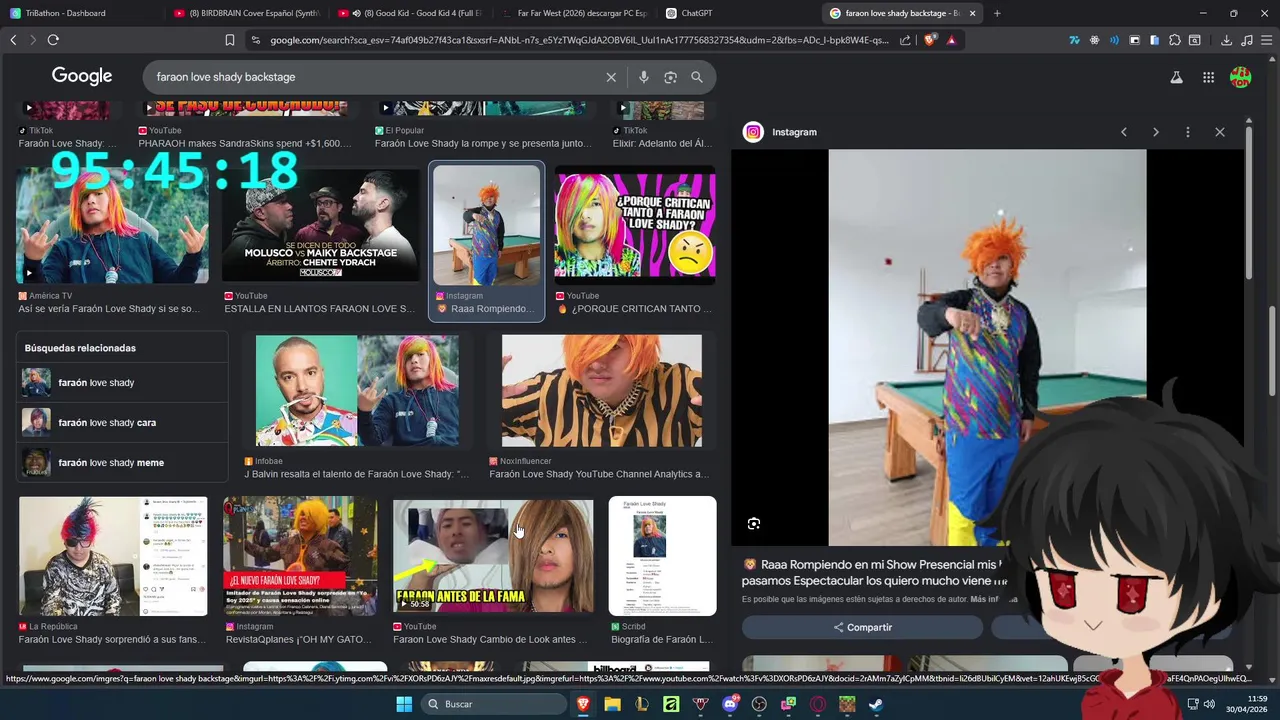Screen dimensions: 1280x720
Task: Click the Compartir button
Action: [x=862, y=627]
